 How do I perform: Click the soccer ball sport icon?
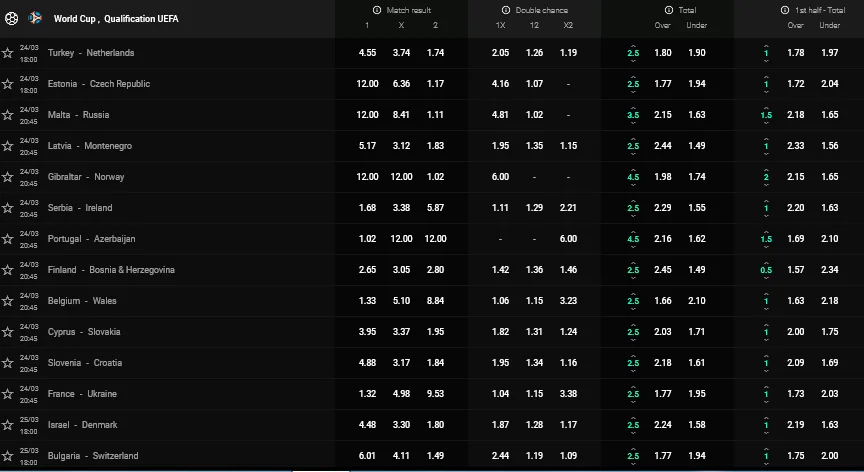point(11,19)
